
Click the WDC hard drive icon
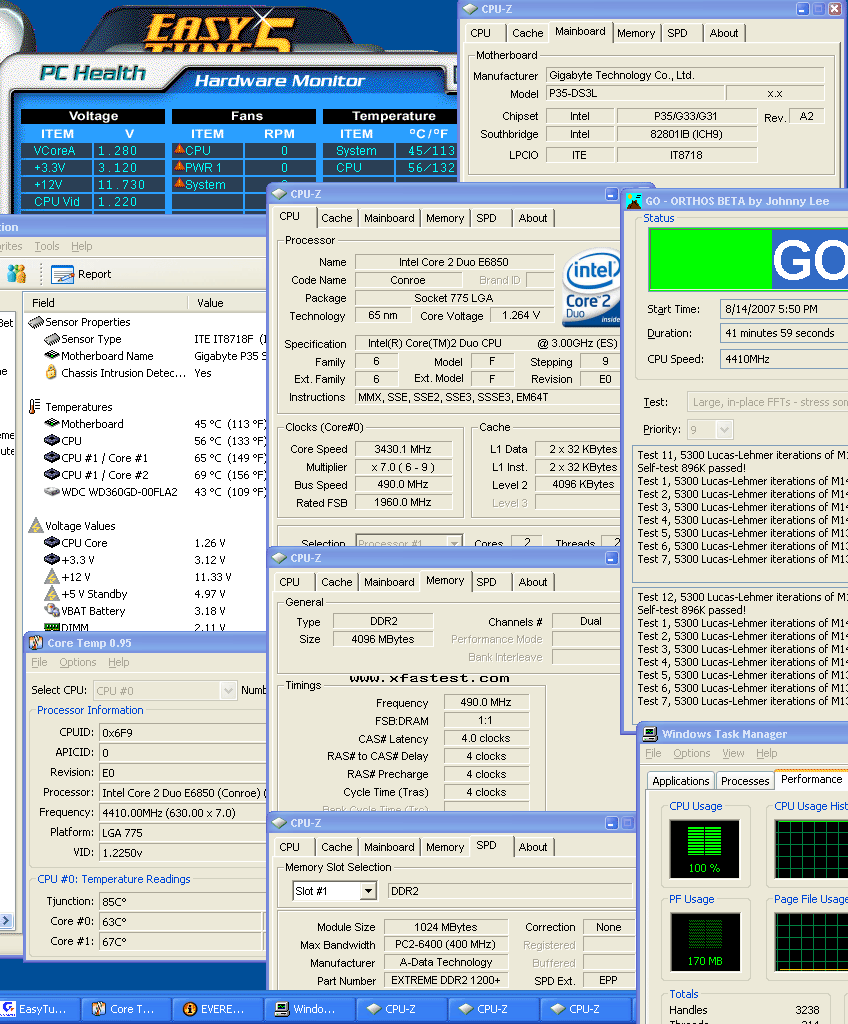pyautogui.click(x=52, y=491)
